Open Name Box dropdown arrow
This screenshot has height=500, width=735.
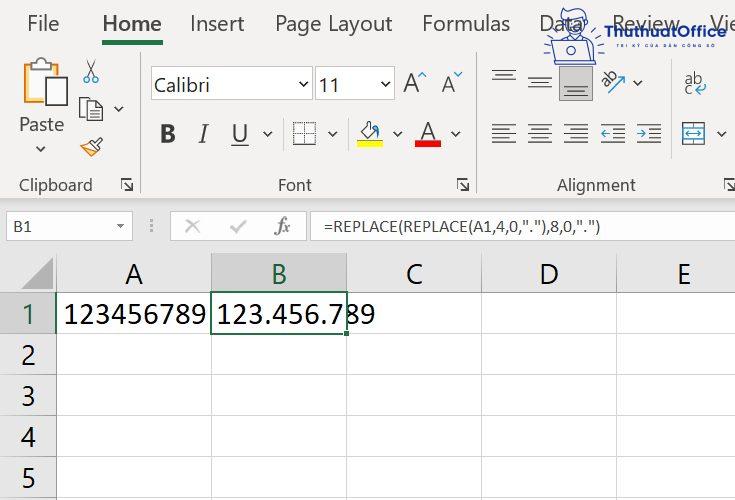point(120,226)
